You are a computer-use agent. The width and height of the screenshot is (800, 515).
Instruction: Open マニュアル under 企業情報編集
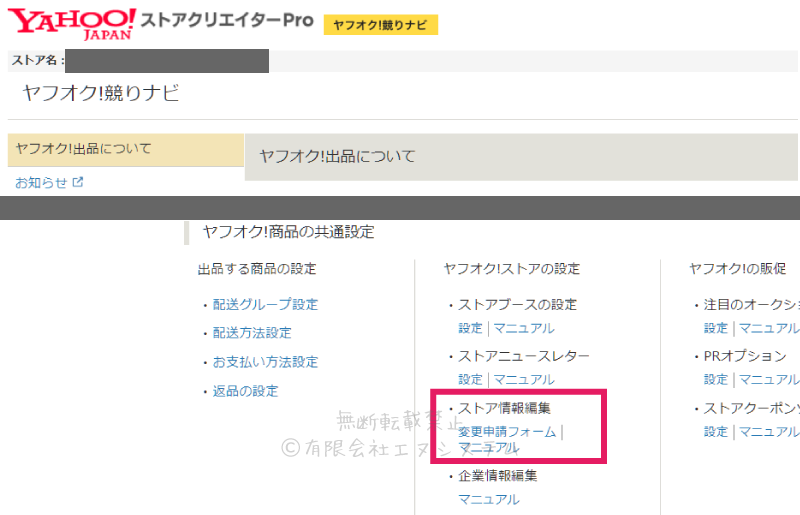489,499
